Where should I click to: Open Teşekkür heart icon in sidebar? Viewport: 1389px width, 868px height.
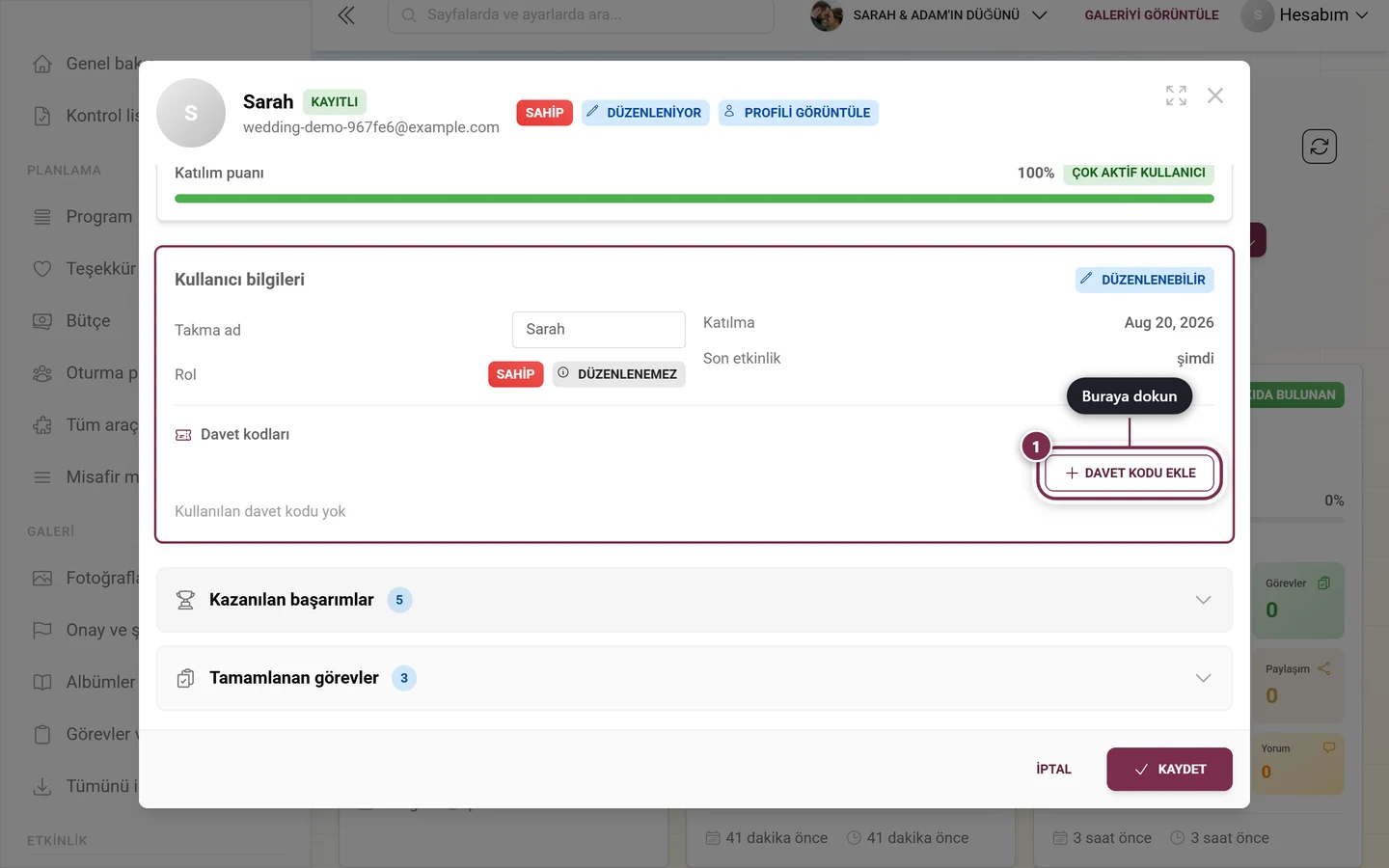[42, 269]
